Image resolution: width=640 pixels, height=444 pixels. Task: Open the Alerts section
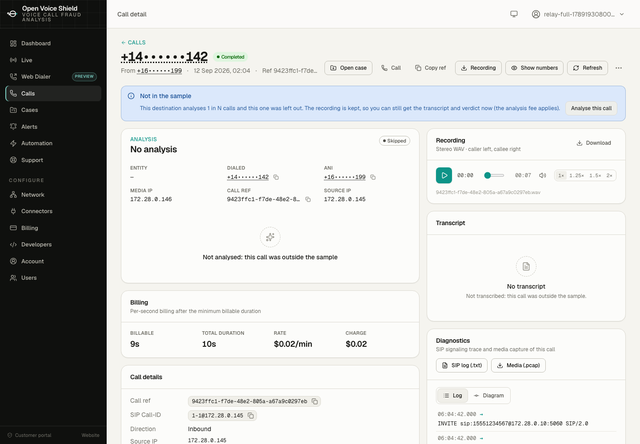pos(53,127)
